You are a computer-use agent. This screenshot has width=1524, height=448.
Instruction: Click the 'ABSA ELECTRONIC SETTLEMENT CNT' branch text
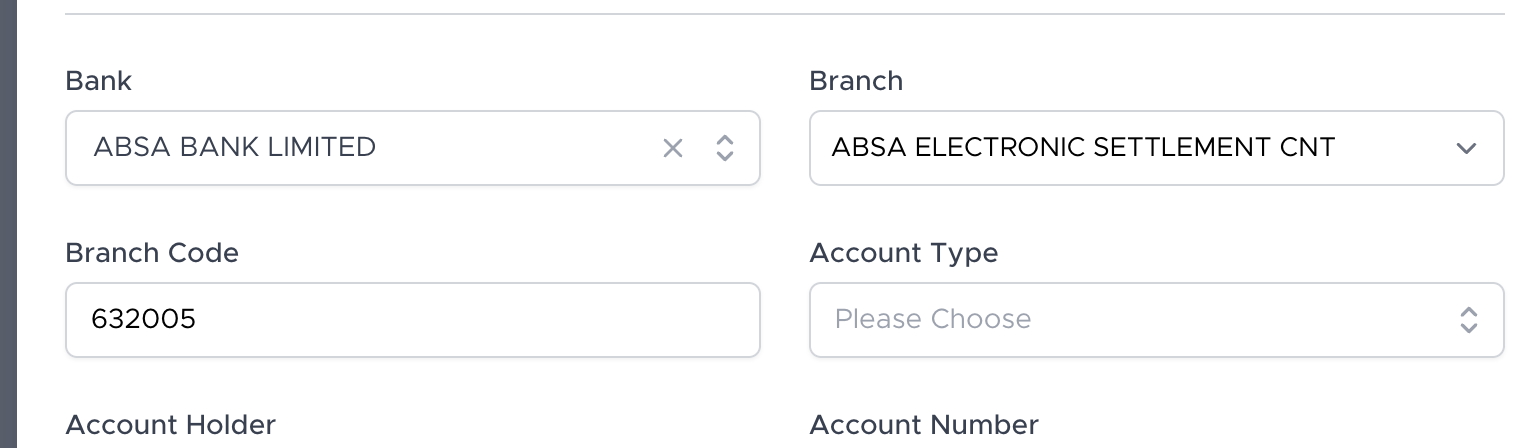tap(1082, 148)
